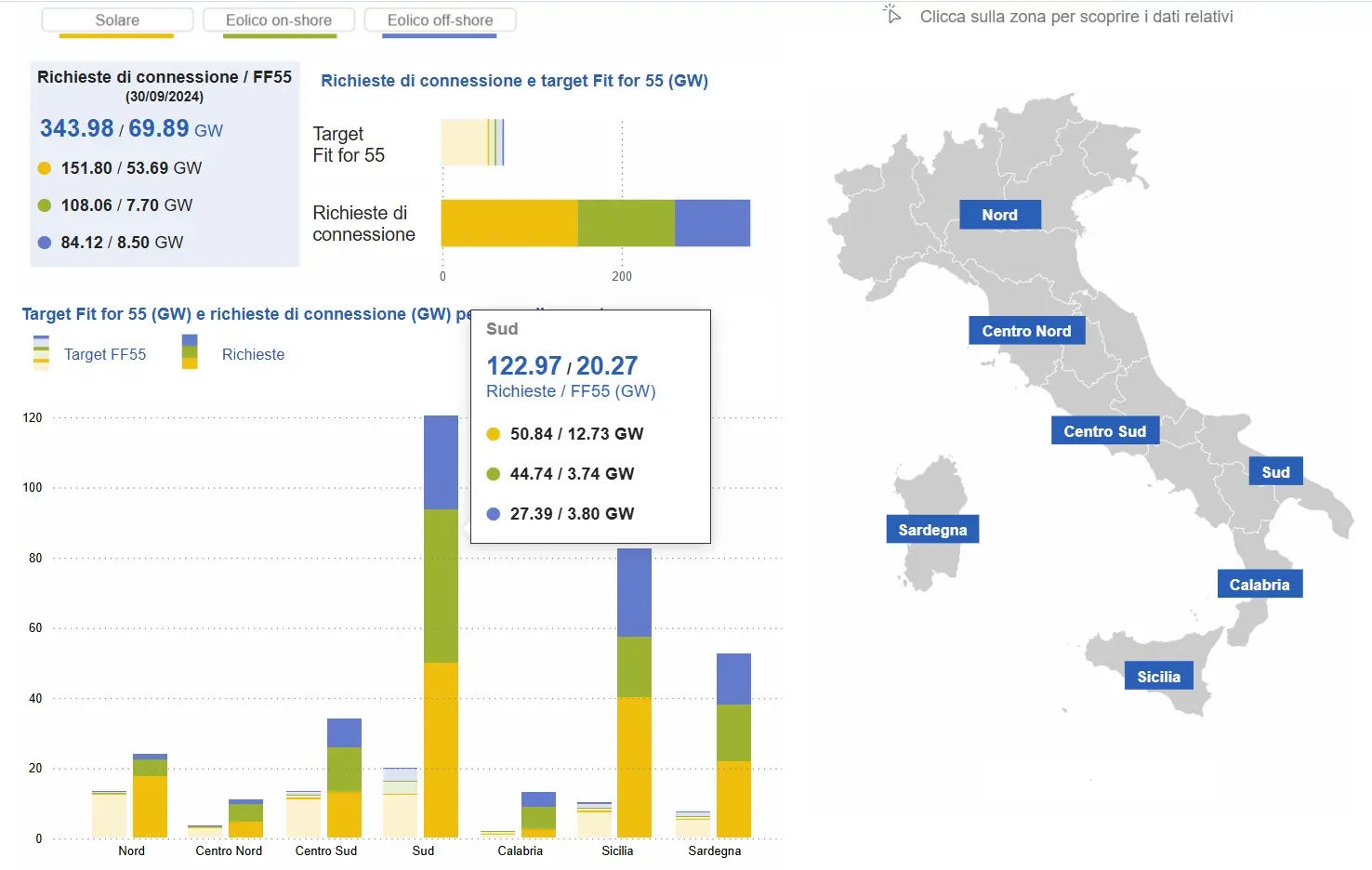Click the Centro Sud x-axis label
The width and height of the screenshot is (1372, 870).
[325, 851]
